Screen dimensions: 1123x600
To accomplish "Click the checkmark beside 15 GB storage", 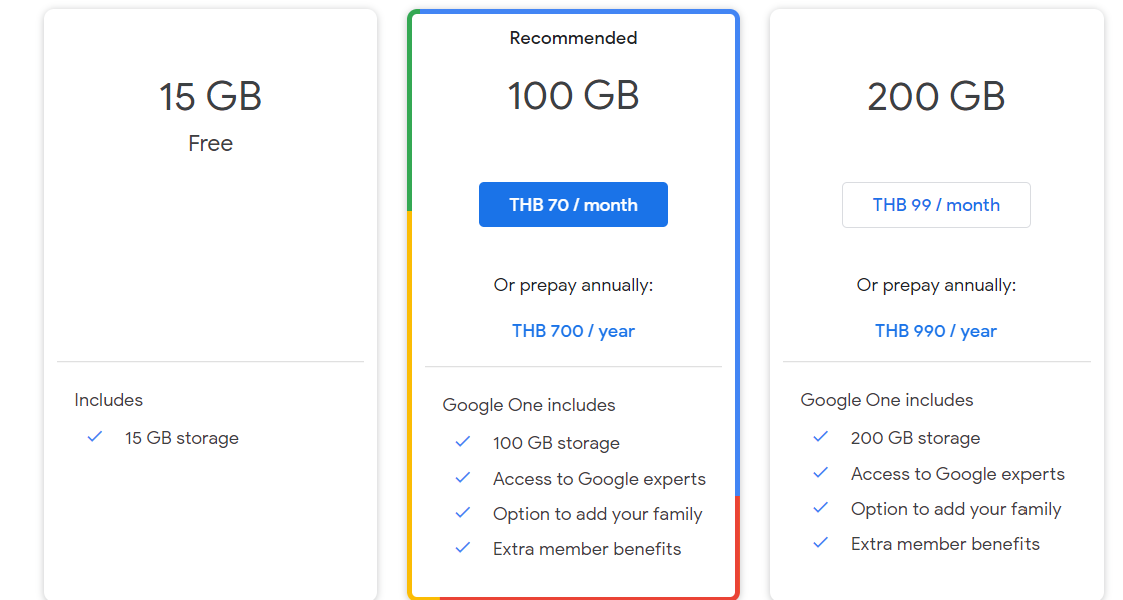I will pyautogui.click(x=95, y=437).
